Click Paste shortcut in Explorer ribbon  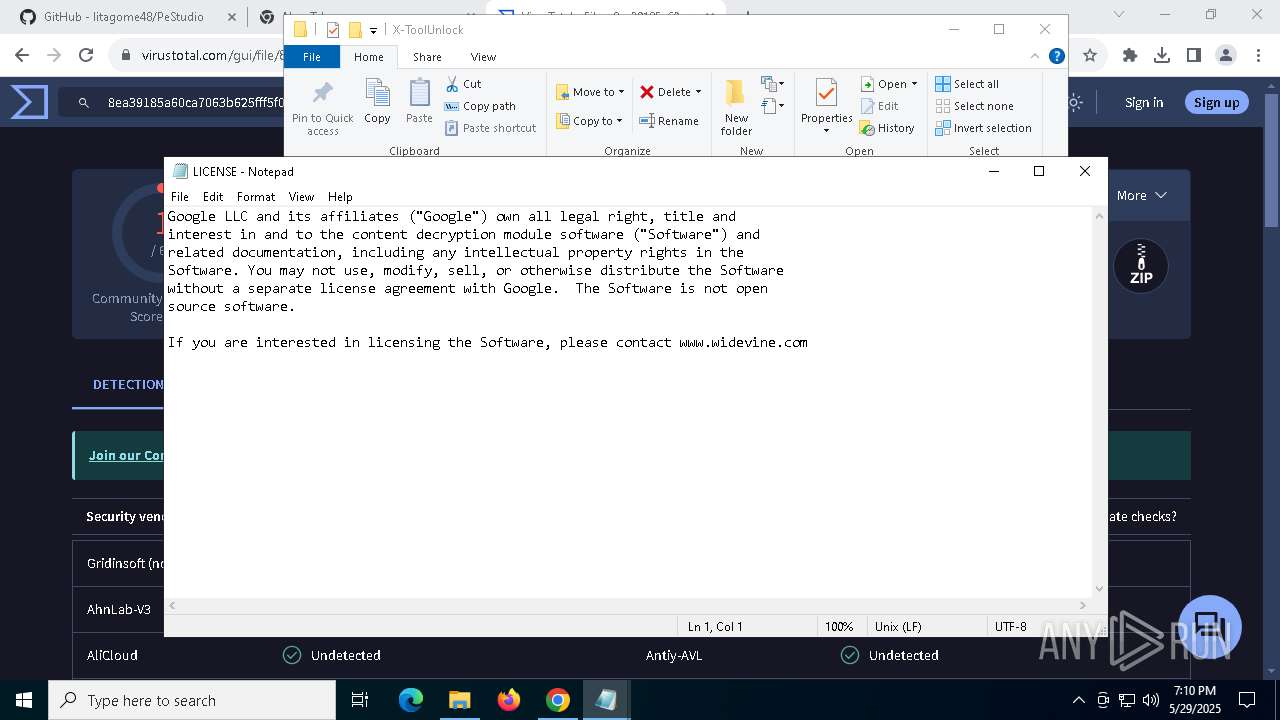490,128
